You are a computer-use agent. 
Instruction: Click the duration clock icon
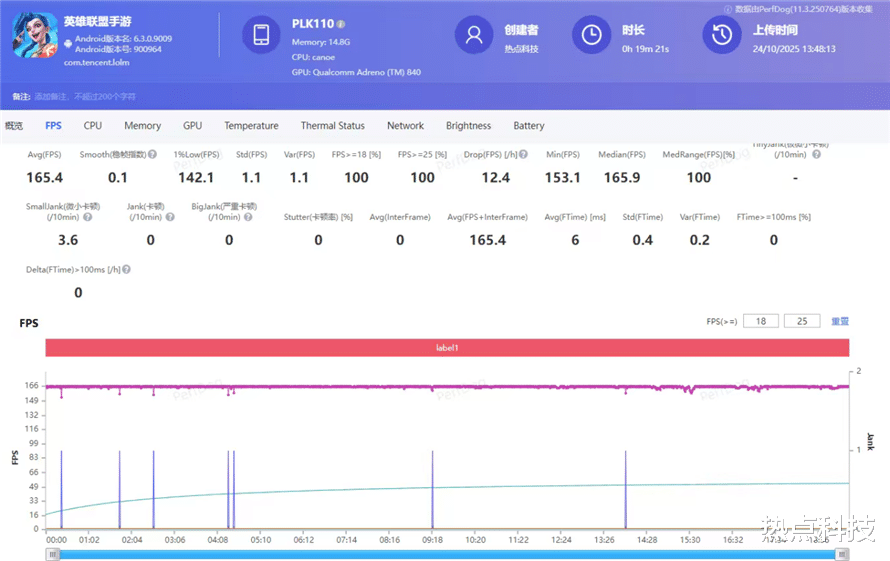[591, 35]
